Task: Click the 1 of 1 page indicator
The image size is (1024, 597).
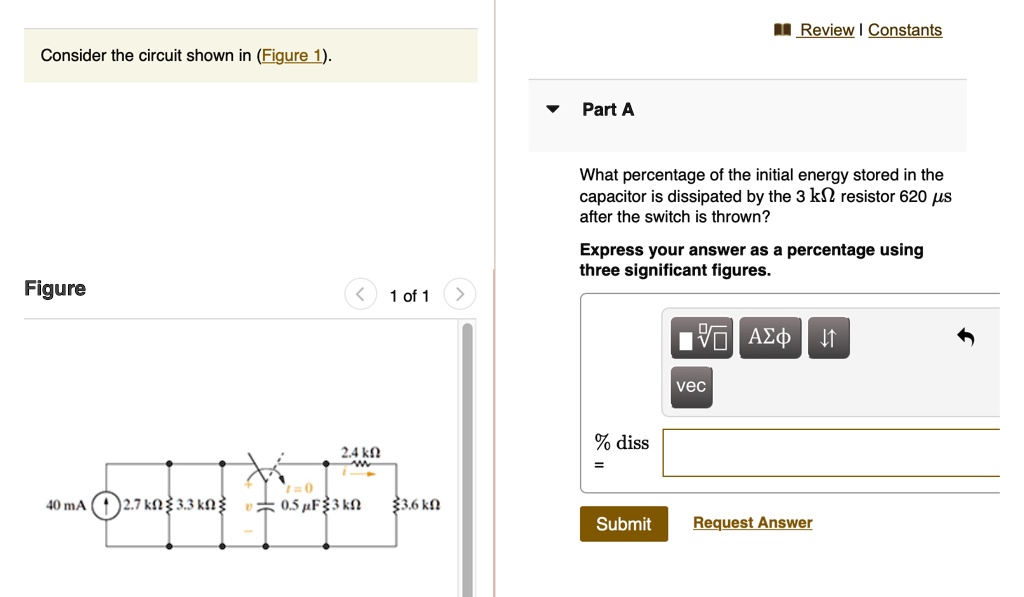Action: coord(409,295)
